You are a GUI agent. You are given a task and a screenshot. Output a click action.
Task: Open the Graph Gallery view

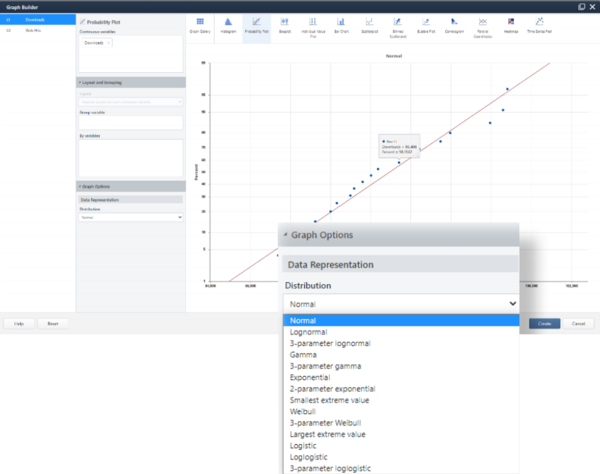click(200, 26)
